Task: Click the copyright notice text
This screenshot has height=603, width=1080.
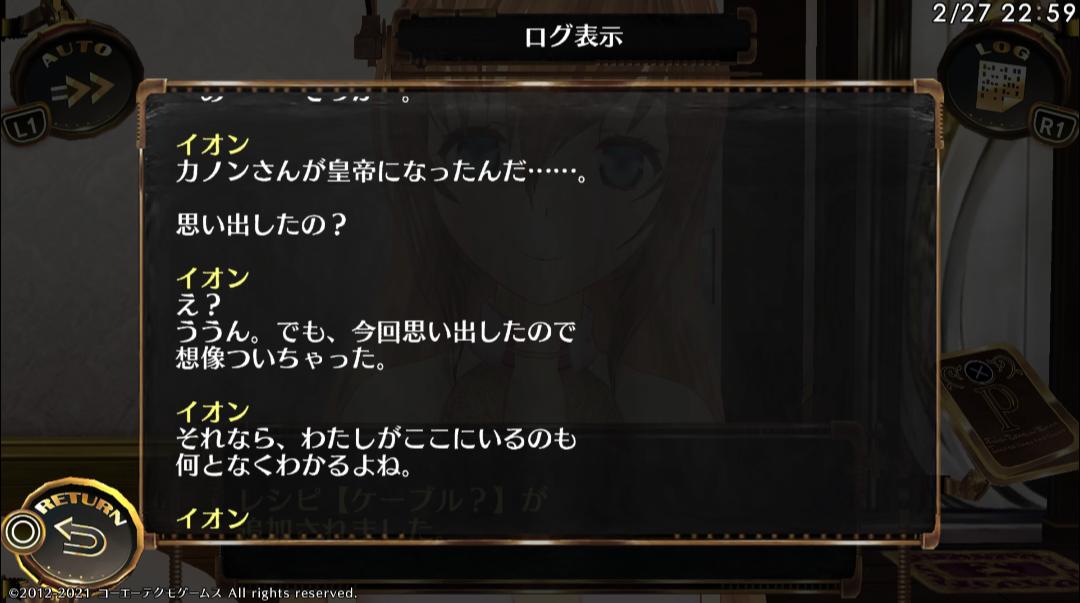Action: [x=183, y=593]
